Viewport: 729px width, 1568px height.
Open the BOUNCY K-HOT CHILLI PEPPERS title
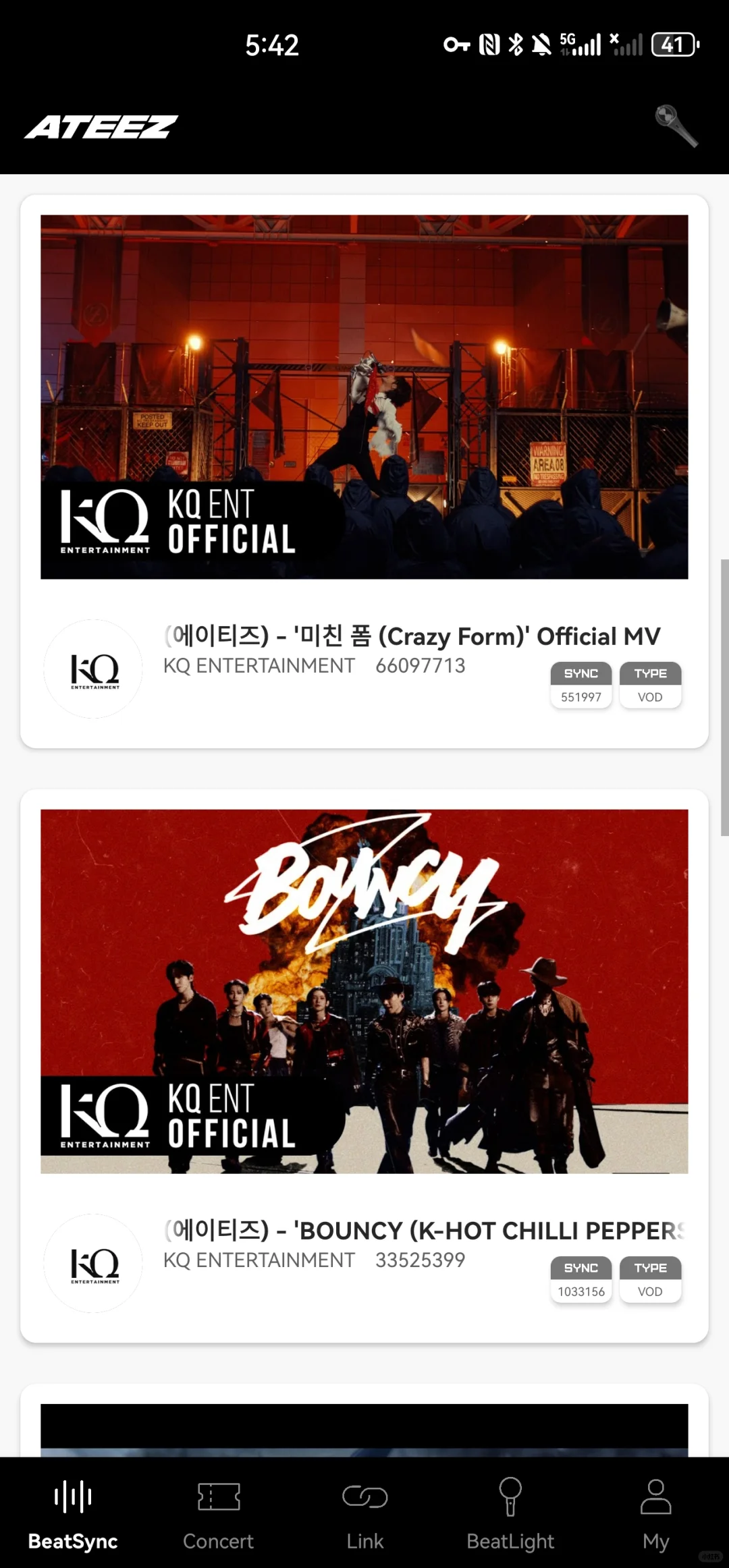425,1230
